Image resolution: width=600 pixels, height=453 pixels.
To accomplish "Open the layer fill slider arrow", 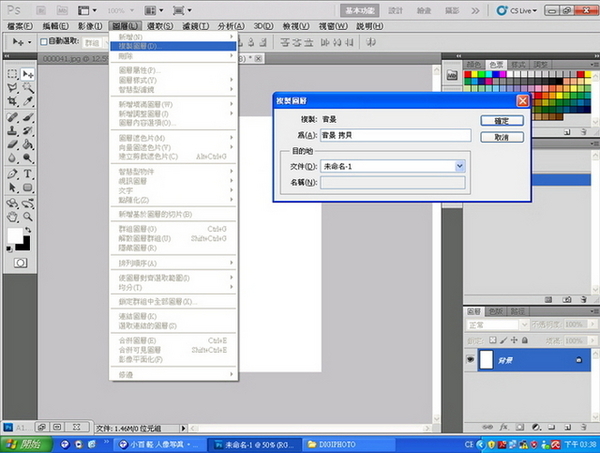I will coord(593,340).
